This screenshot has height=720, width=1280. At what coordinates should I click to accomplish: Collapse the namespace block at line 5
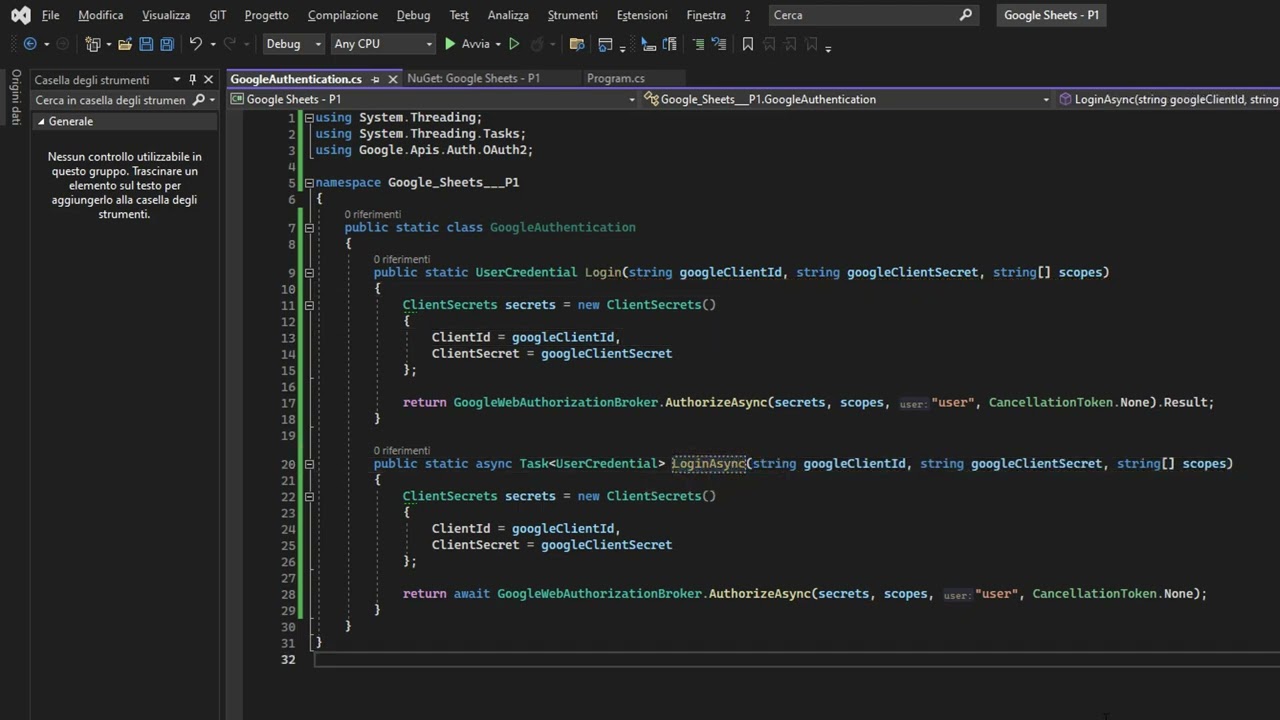(309, 183)
